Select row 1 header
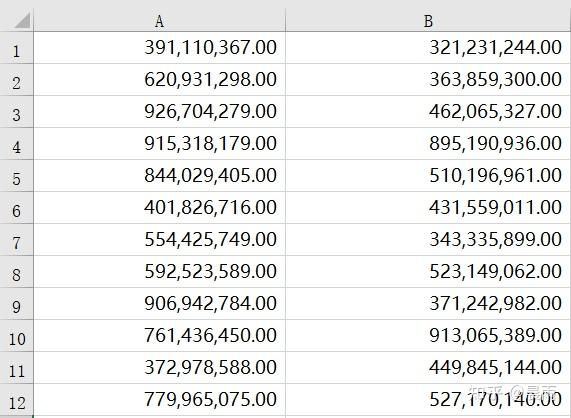Image resolution: width=571 pixels, height=418 pixels. (16, 48)
